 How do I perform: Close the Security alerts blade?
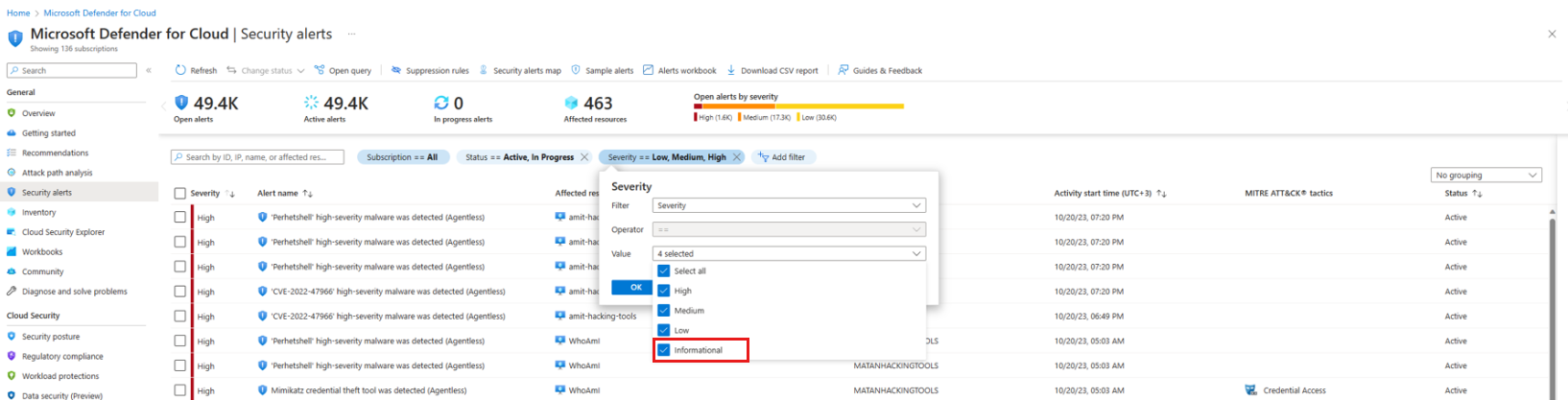pos(1552,34)
